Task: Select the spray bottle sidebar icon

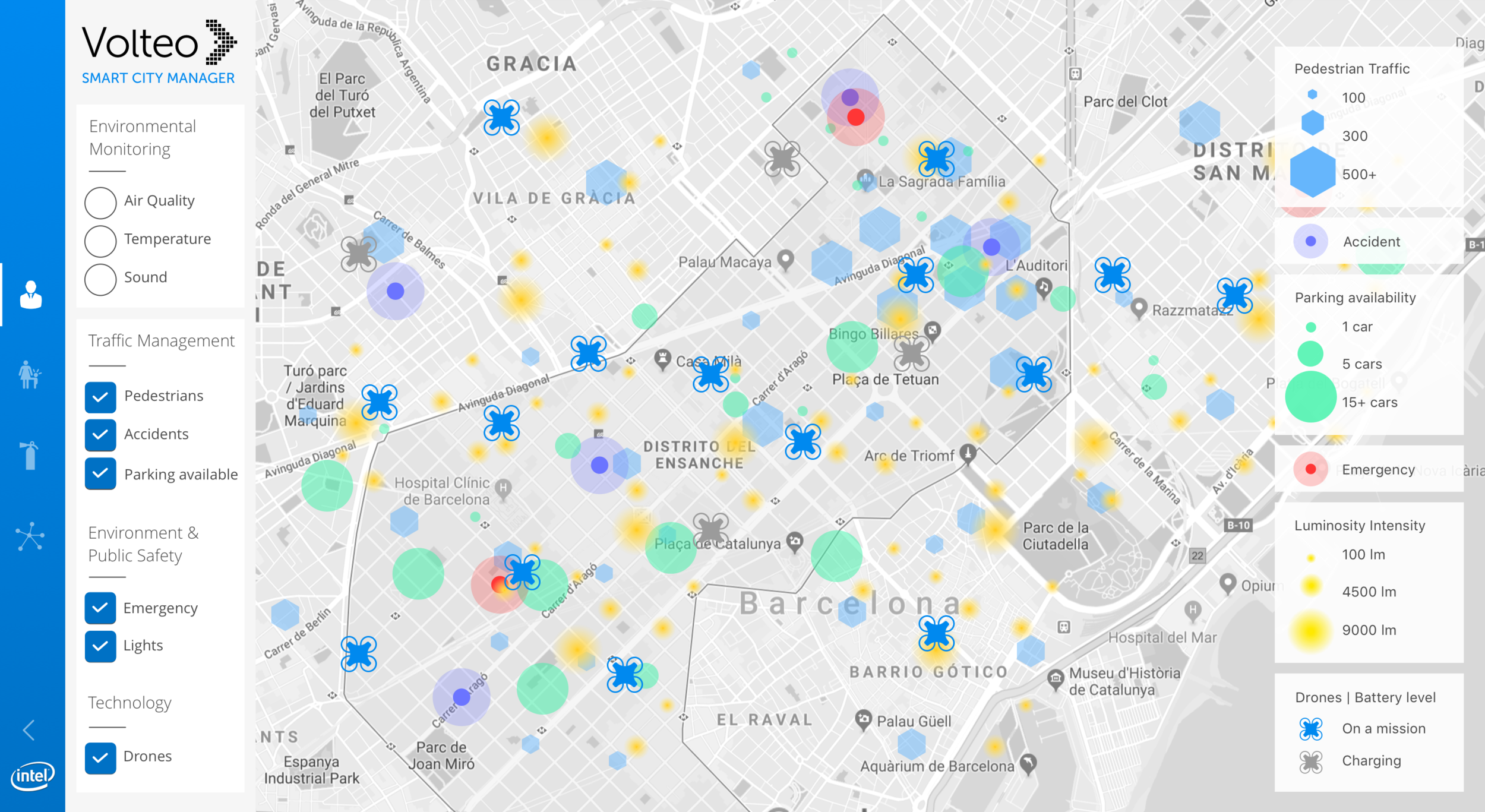Action: 30,455
